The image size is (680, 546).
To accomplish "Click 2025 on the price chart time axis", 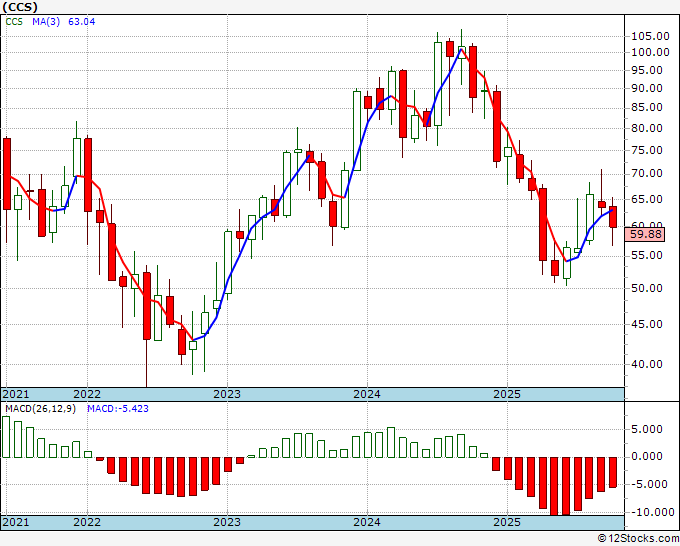I will coord(507,394).
